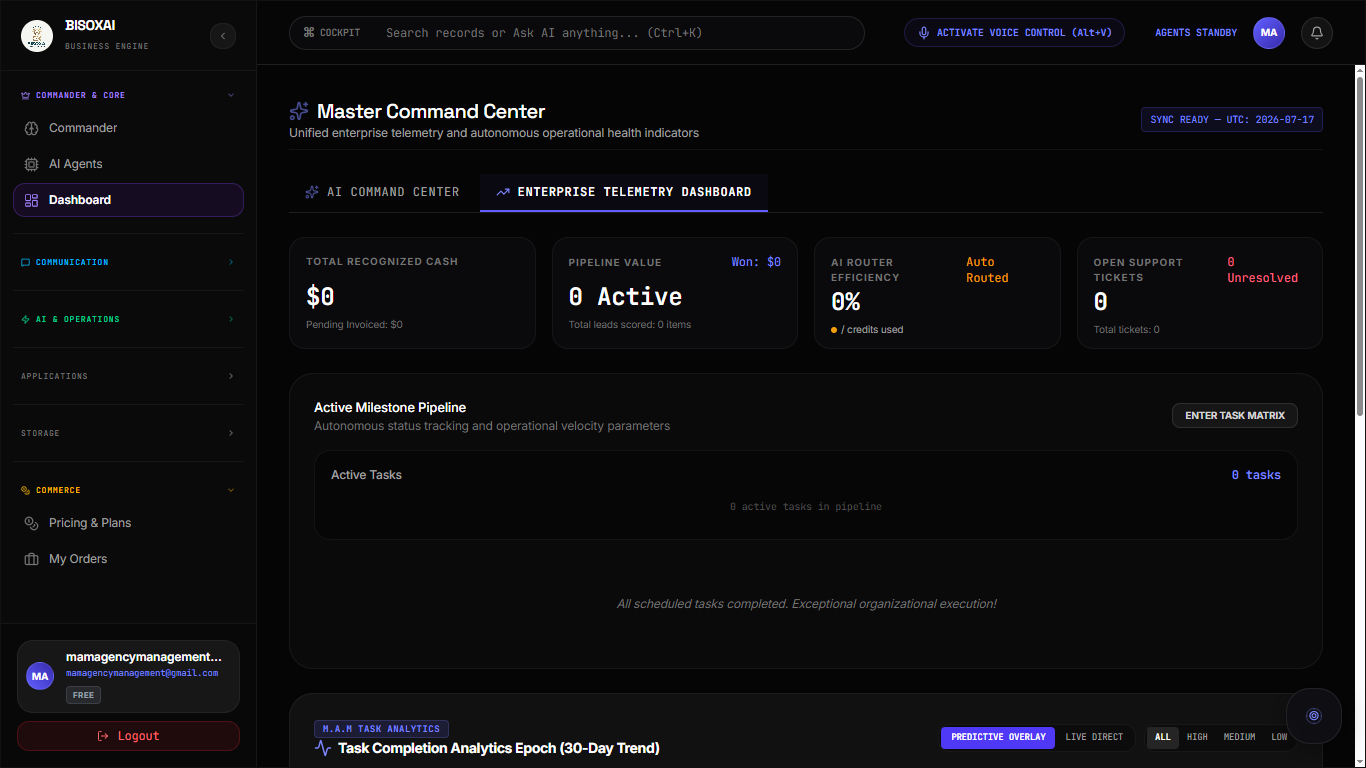Screen dimensions: 1366x768
Task: Open the floating target widget icon
Action: pyautogui.click(x=1314, y=716)
